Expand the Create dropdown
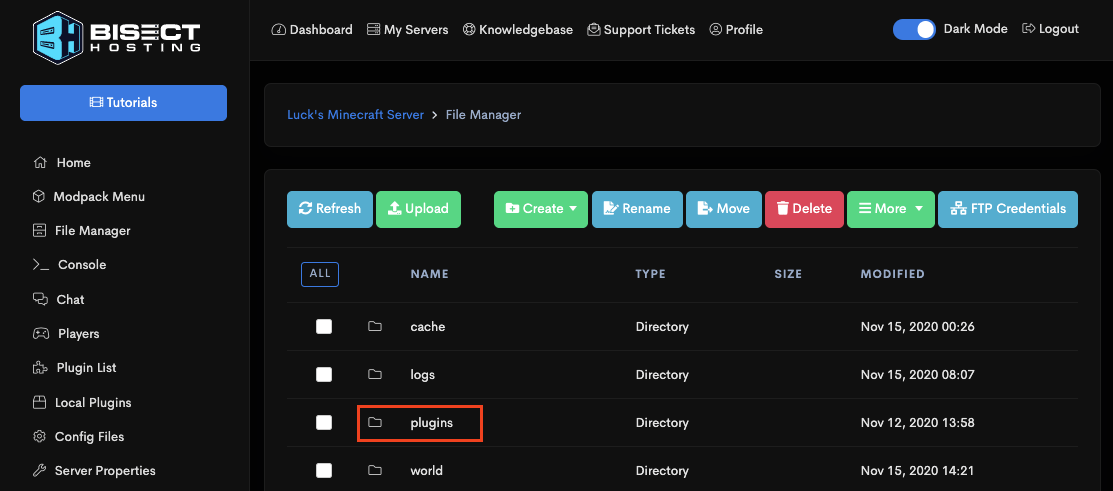This screenshot has width=1113, height=491. [541, 209]
